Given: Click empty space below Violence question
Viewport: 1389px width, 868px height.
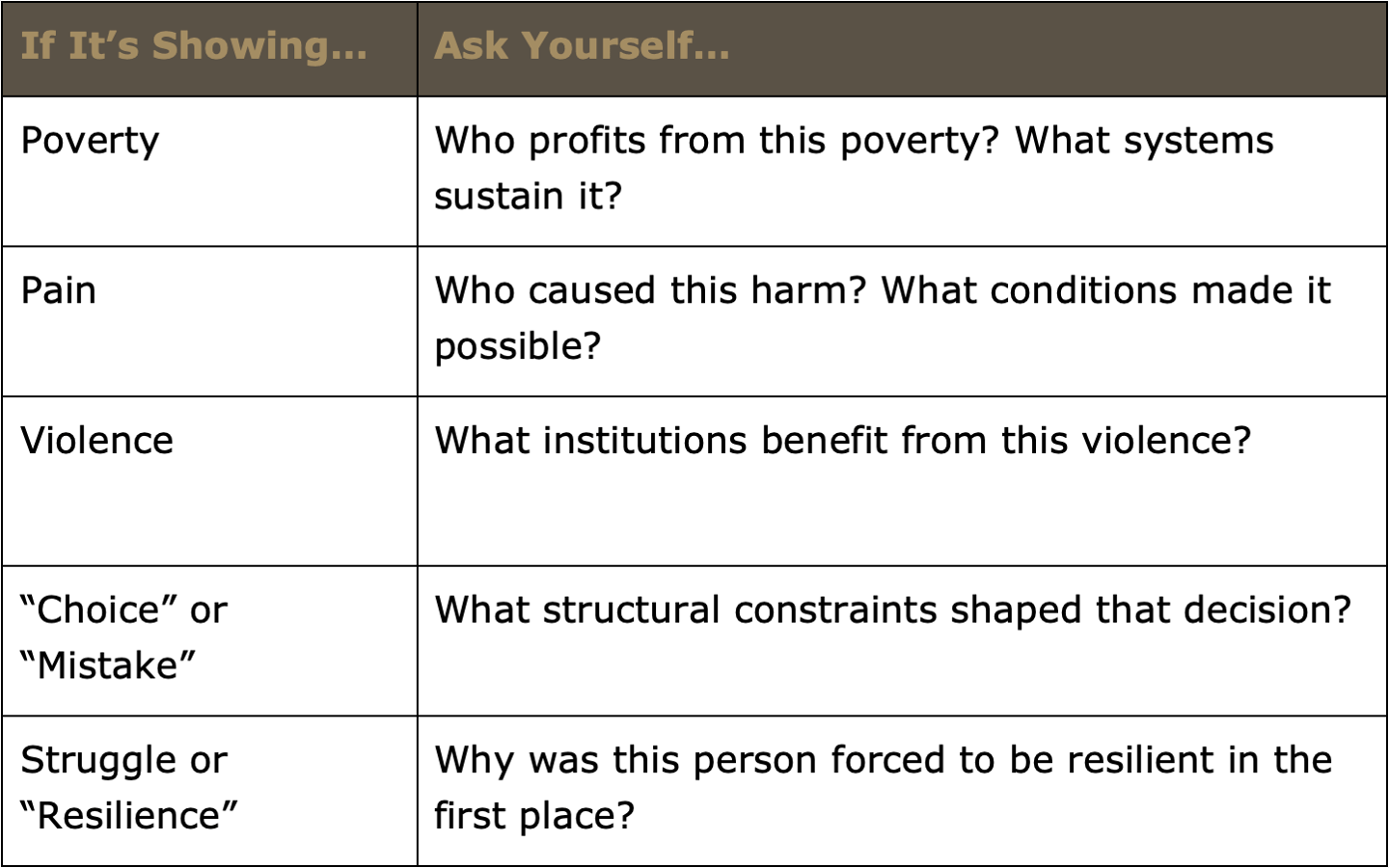Looking at the screenshot, I should (902, 516).
